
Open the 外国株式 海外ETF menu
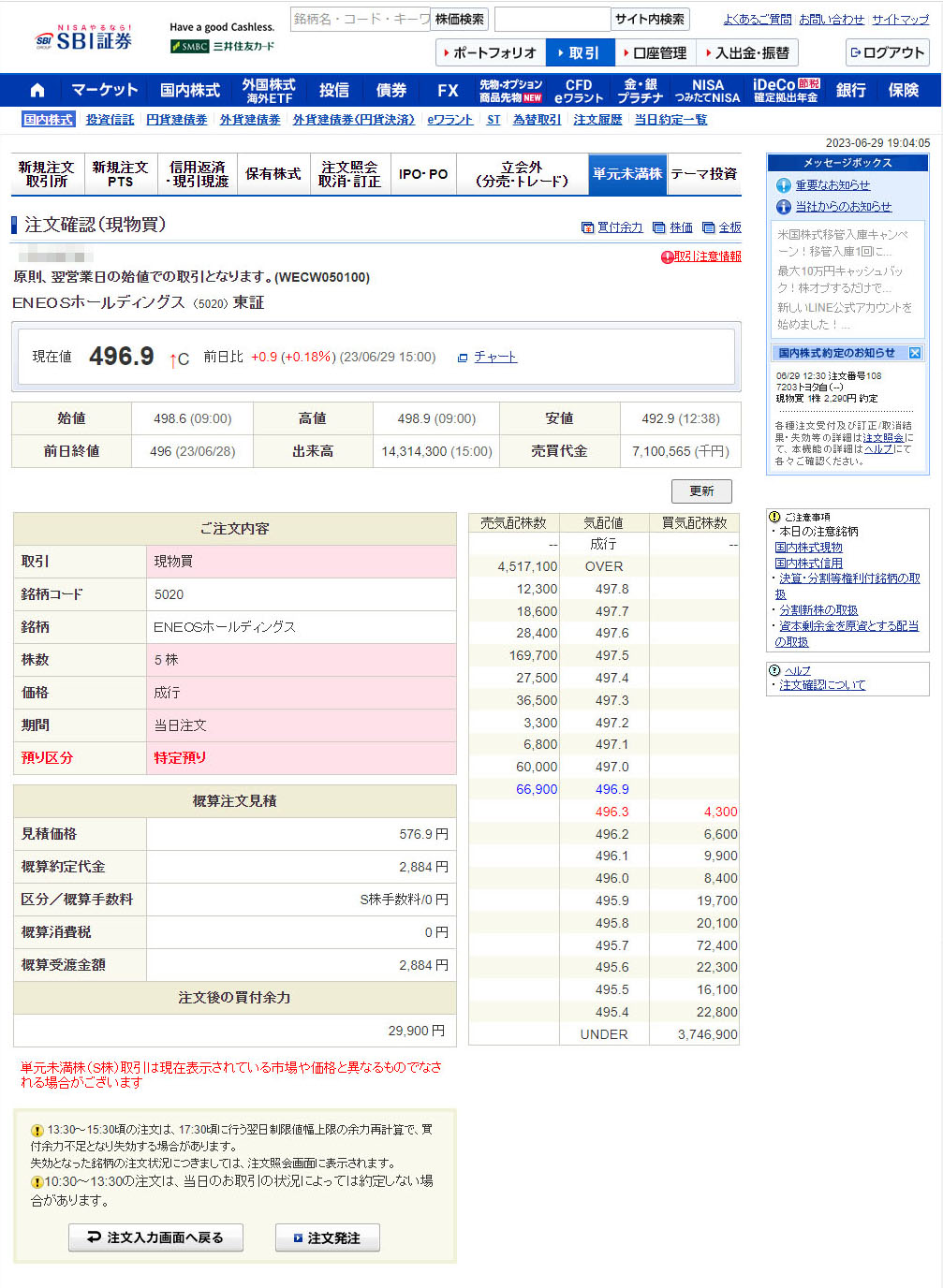[269, 90]
